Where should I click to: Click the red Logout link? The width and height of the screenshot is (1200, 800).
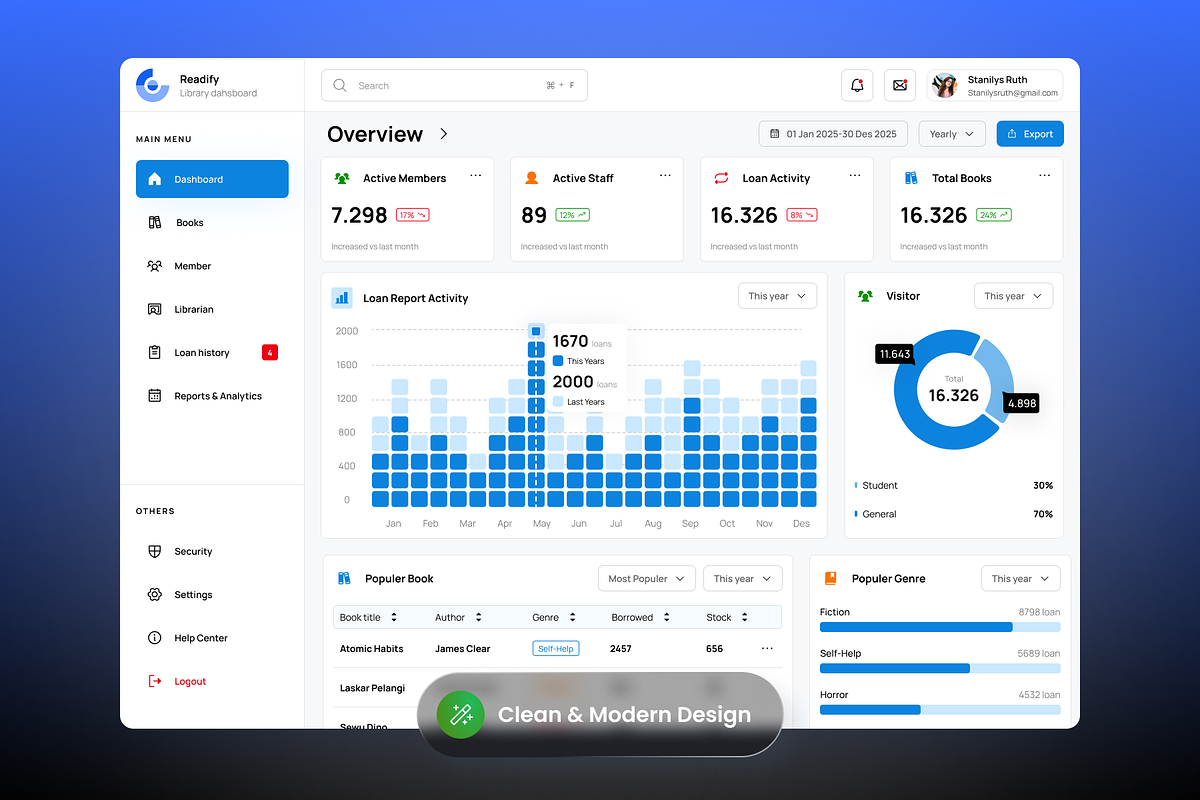pyautogui.click(x=190, y=682)
